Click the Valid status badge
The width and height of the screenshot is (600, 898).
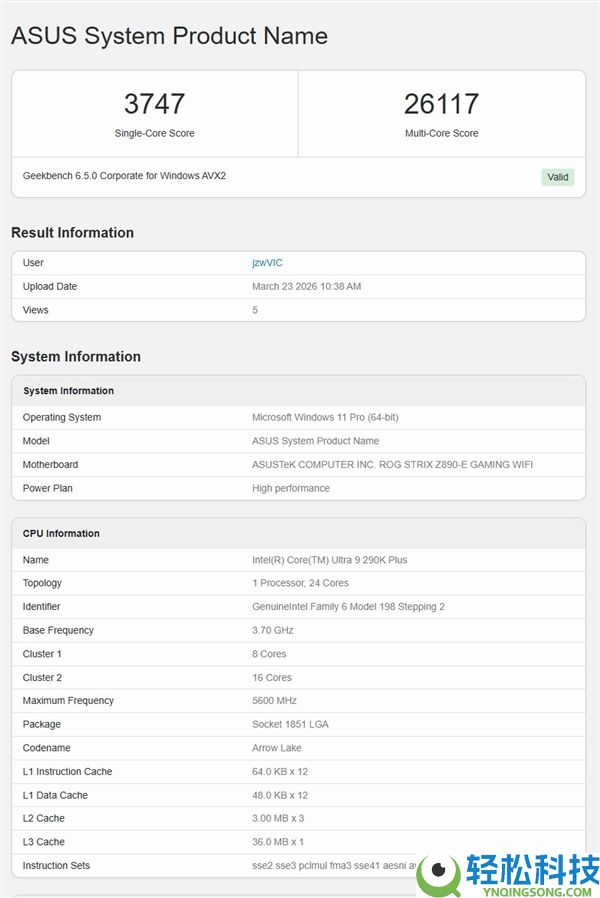pos(558,177)
